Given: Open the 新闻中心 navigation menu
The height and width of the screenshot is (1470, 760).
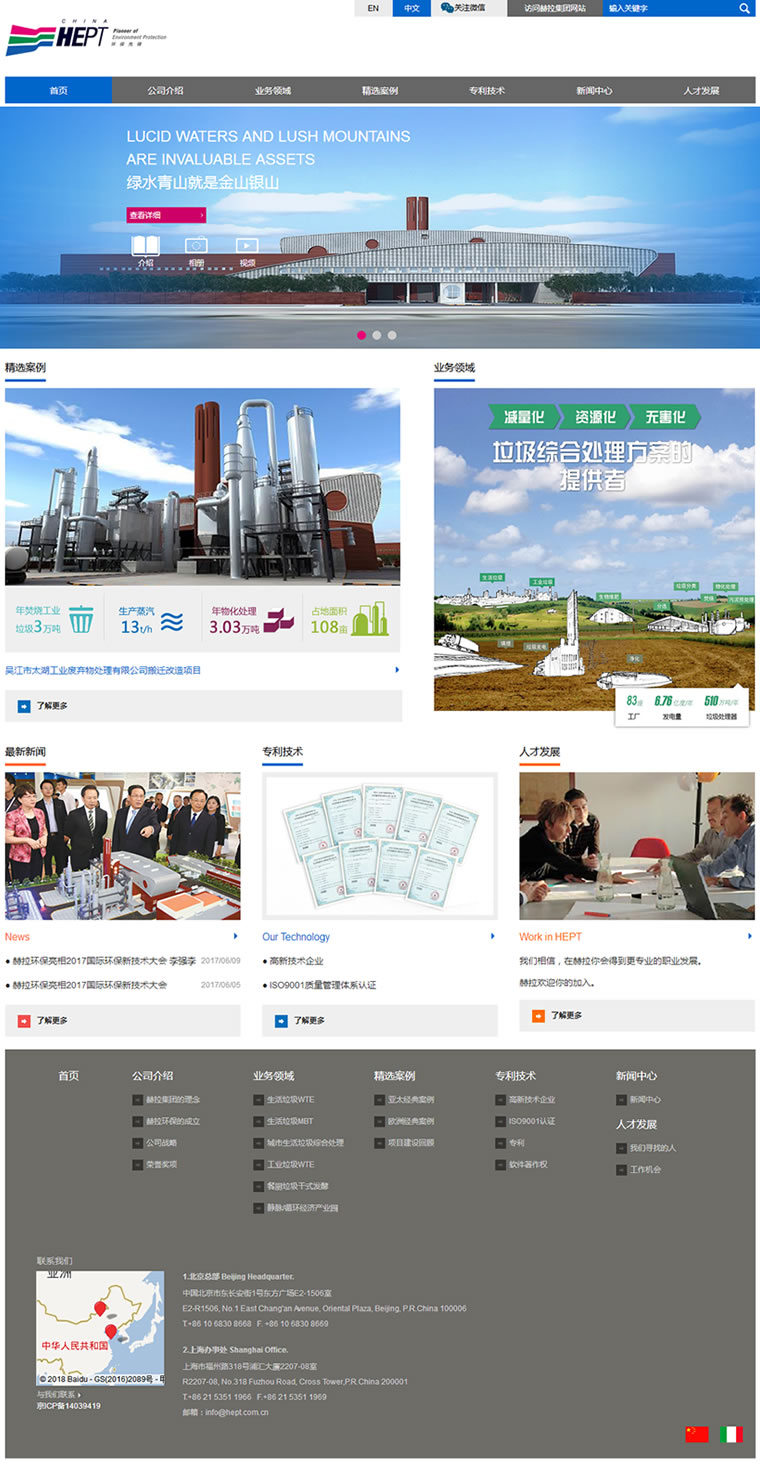Looking at the screenshot, I should [594, 90].
